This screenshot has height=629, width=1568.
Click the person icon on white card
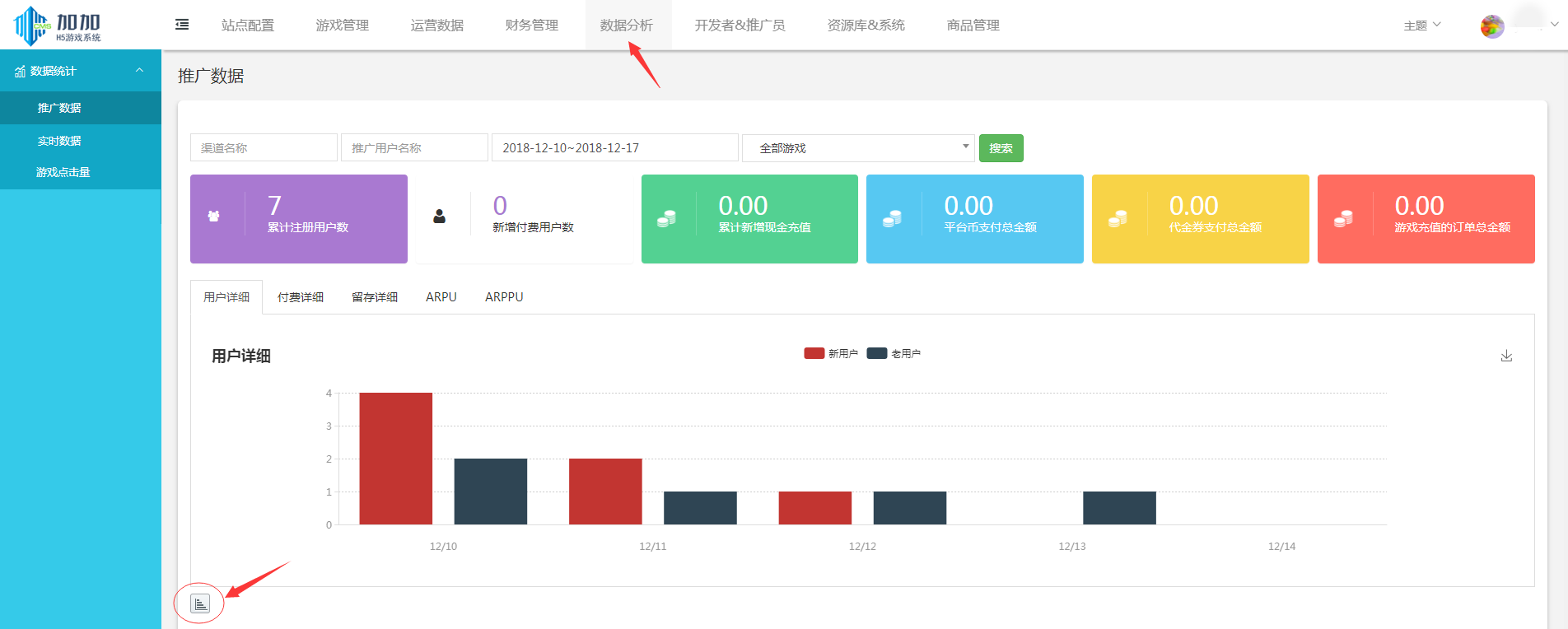(x=440, y=217)
